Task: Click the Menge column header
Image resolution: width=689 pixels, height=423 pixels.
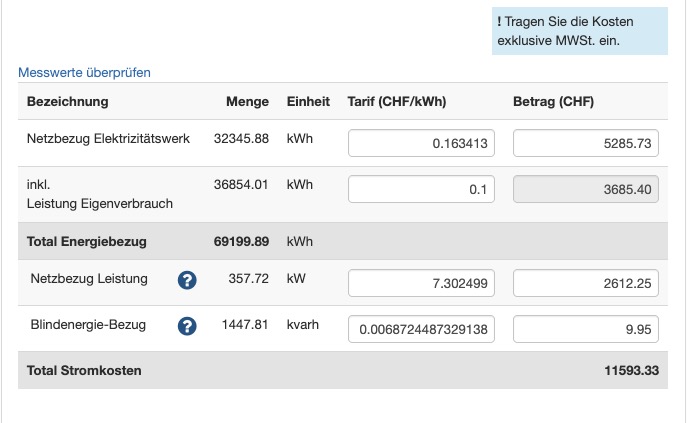Action: 247,102
